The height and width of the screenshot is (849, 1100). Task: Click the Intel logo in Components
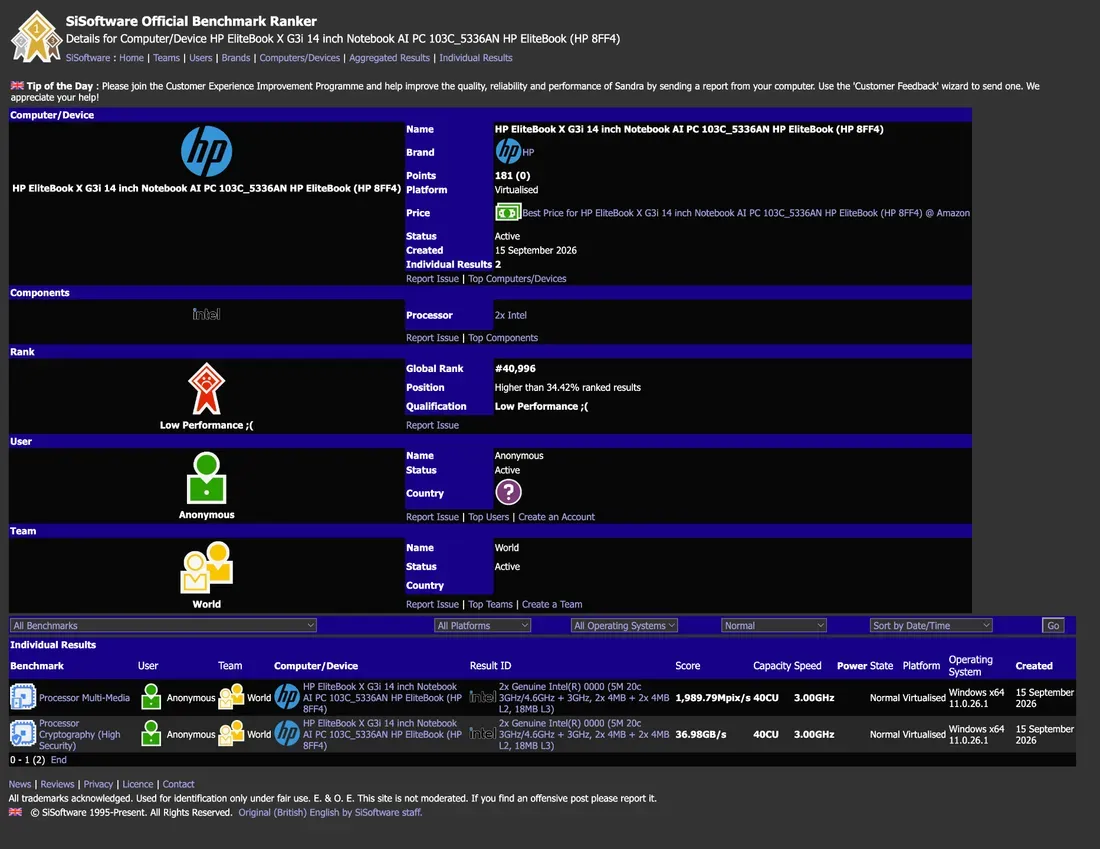pos(206,314)
